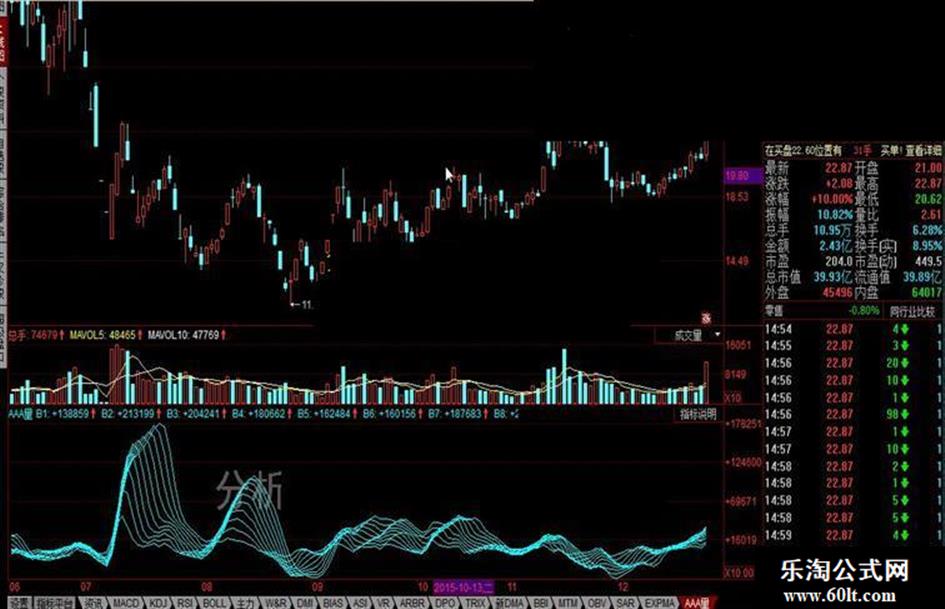Viewport: 945px width, 609px height.
Task: Click the 内盘 64017 value
Action: (x=927, y=292)
